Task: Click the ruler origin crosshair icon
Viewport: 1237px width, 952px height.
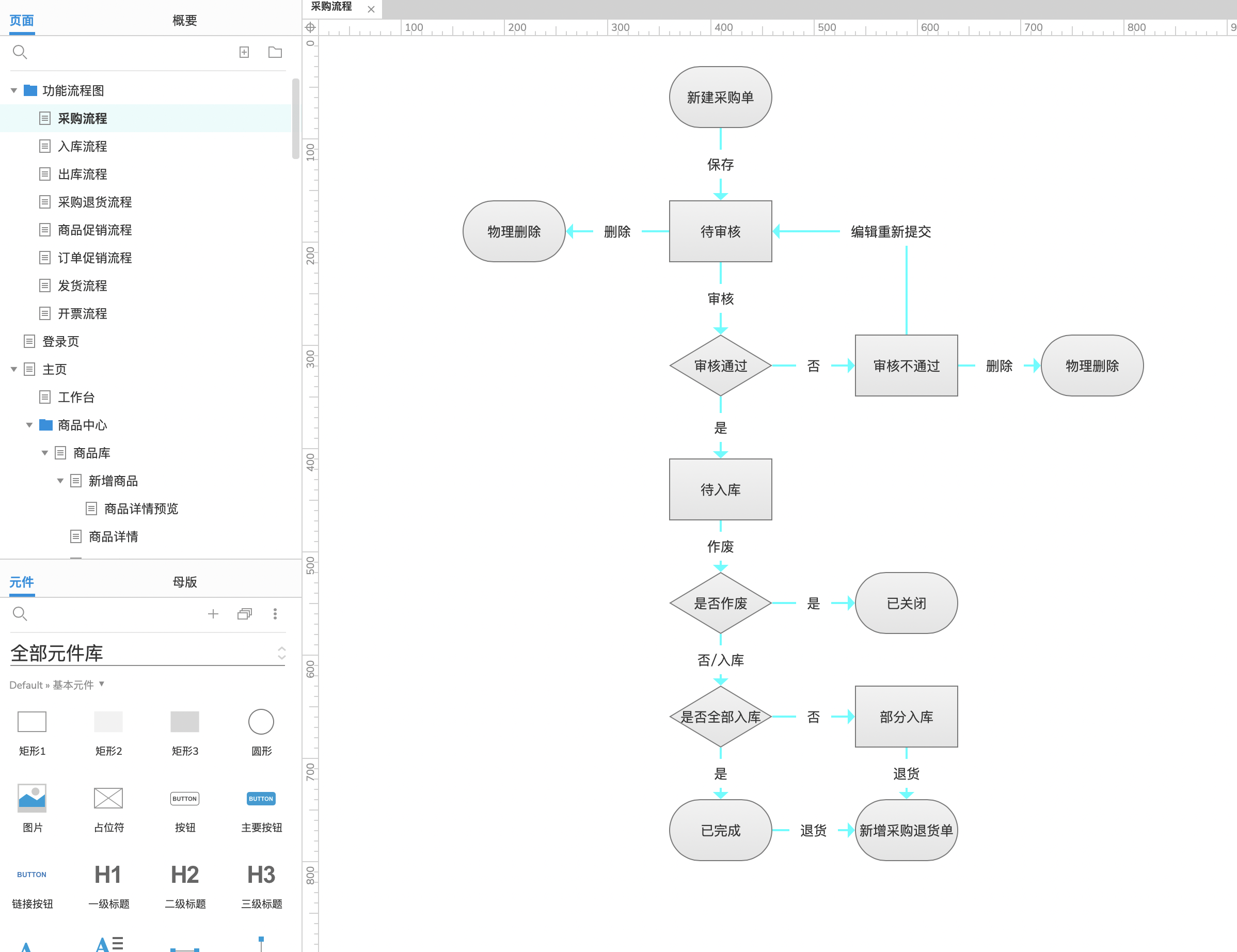Action: (x=310, y=27)
